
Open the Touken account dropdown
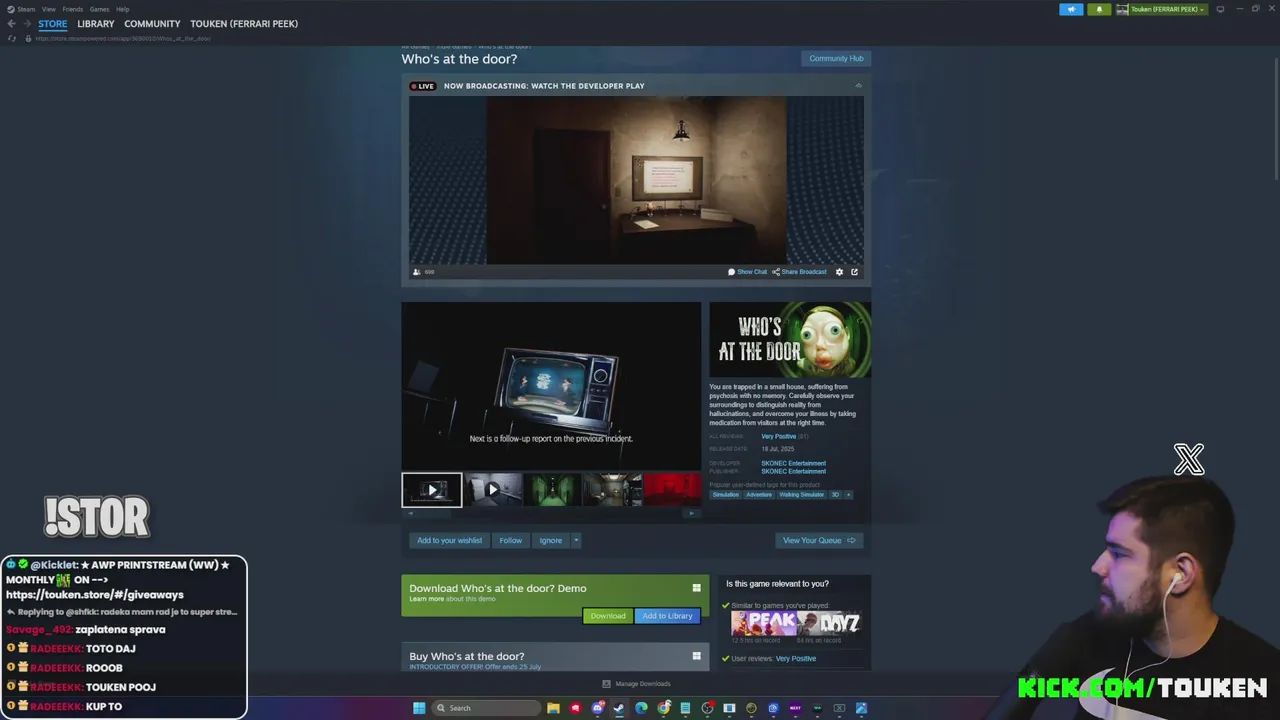[1161, 9]
